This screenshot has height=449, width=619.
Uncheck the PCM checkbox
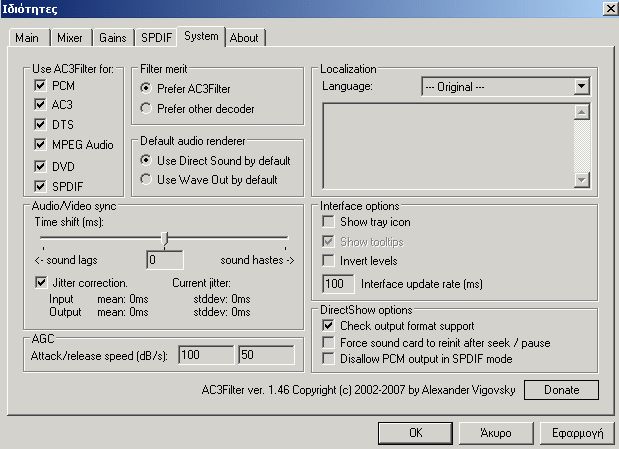[40, 87]
